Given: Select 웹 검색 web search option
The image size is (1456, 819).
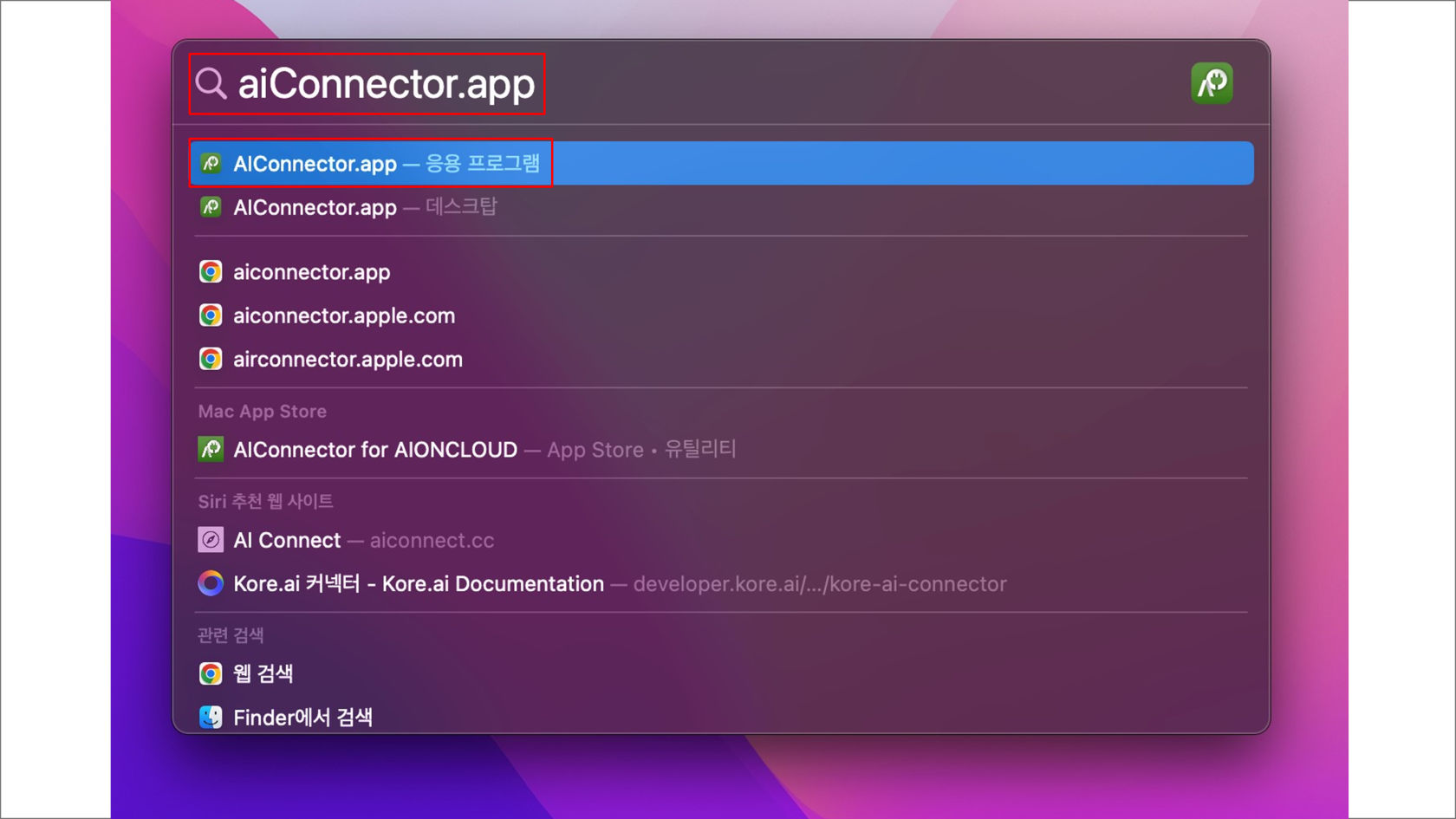Looking at the screenshot, I should [x=263, y=674].
